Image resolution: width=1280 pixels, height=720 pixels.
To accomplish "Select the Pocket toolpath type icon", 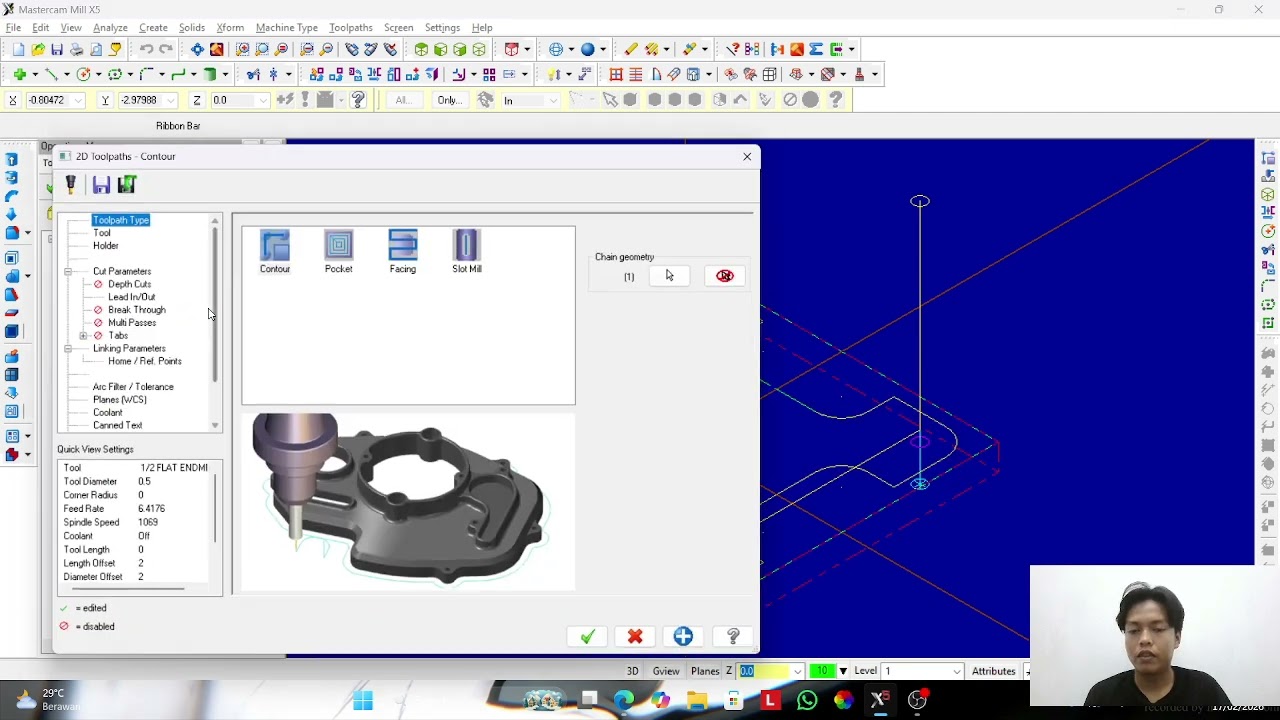I will (x=338, y=251).
